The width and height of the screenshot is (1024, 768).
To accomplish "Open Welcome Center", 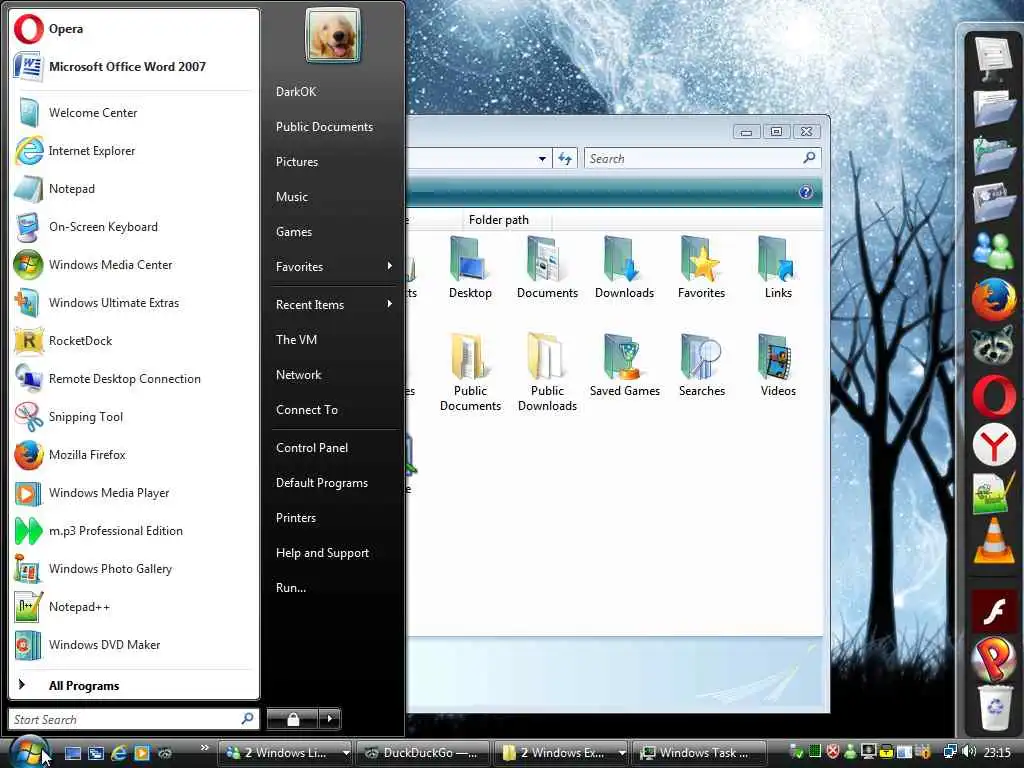I will point(134,113).
